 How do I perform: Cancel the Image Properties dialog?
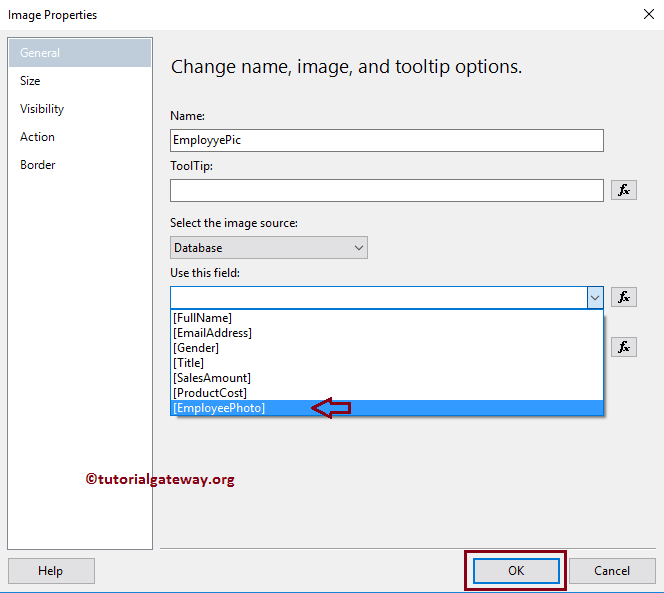(x=612, y=571)
